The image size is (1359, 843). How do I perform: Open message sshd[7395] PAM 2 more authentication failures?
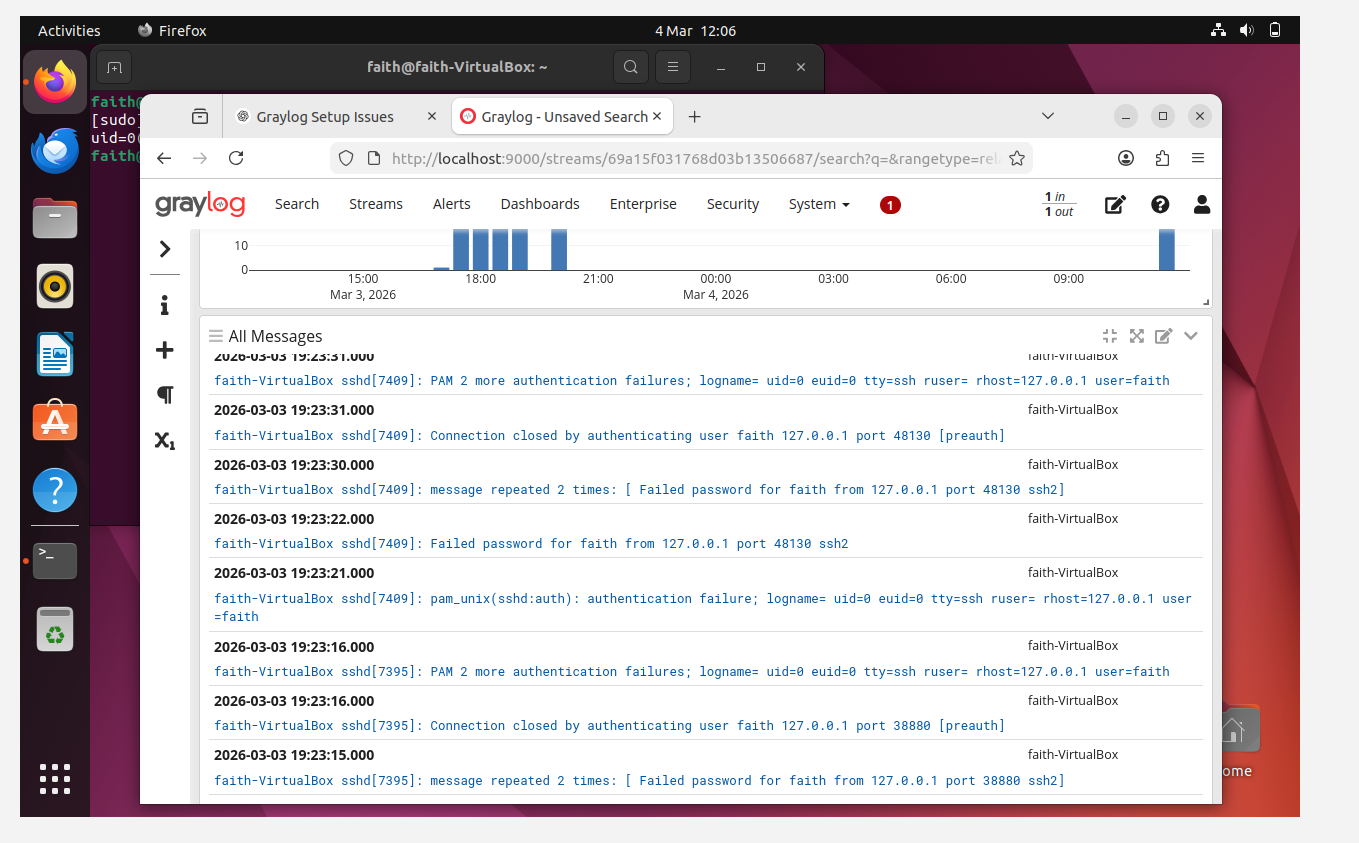click(x=692, y=672)
